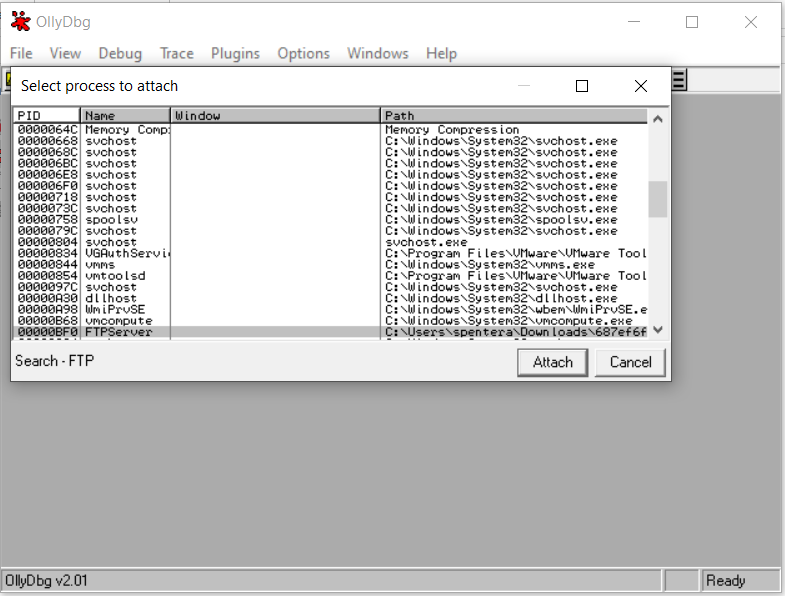Click the process list scrollbar thumb

[658, 199]
